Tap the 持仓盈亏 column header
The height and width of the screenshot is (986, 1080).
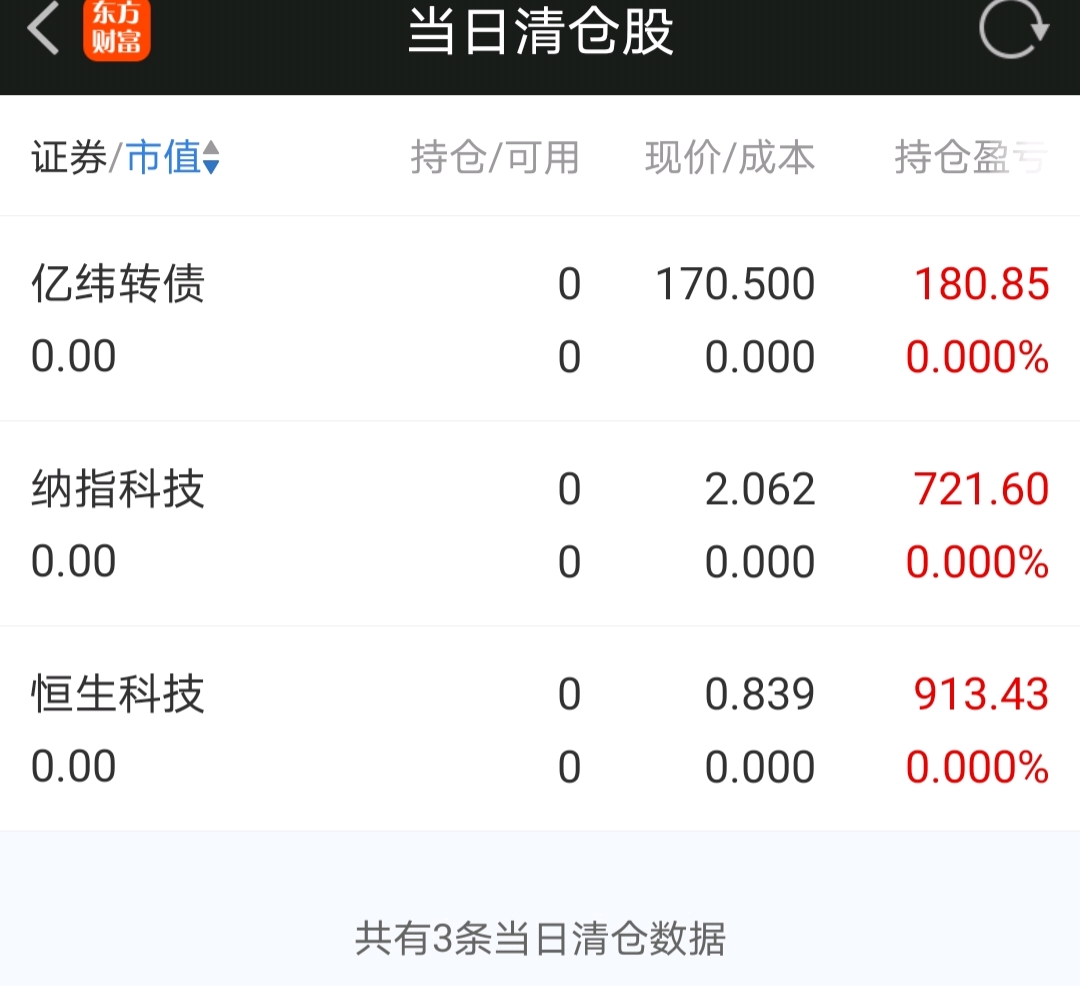point(972,157)
